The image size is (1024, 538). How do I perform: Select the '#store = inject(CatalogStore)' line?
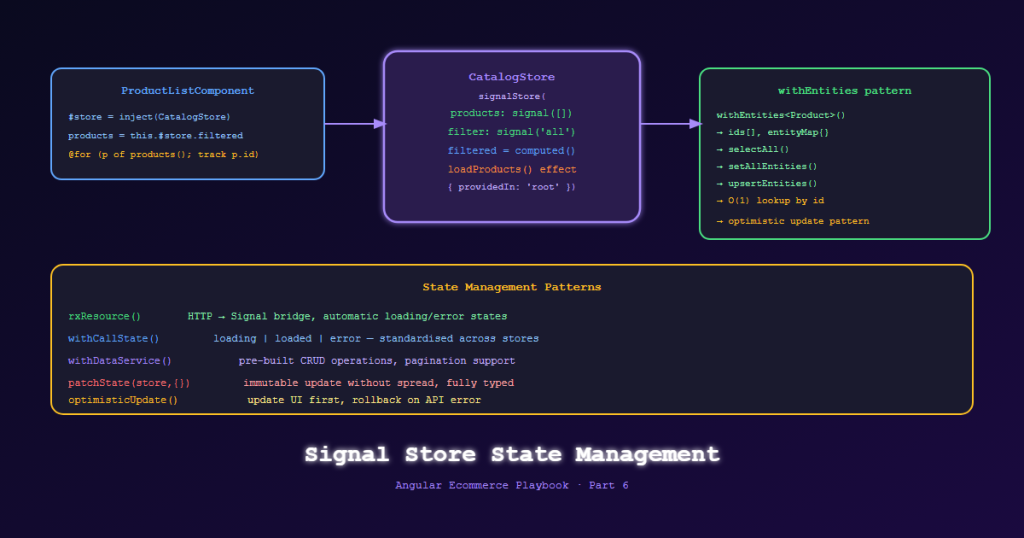pos(149,117)
